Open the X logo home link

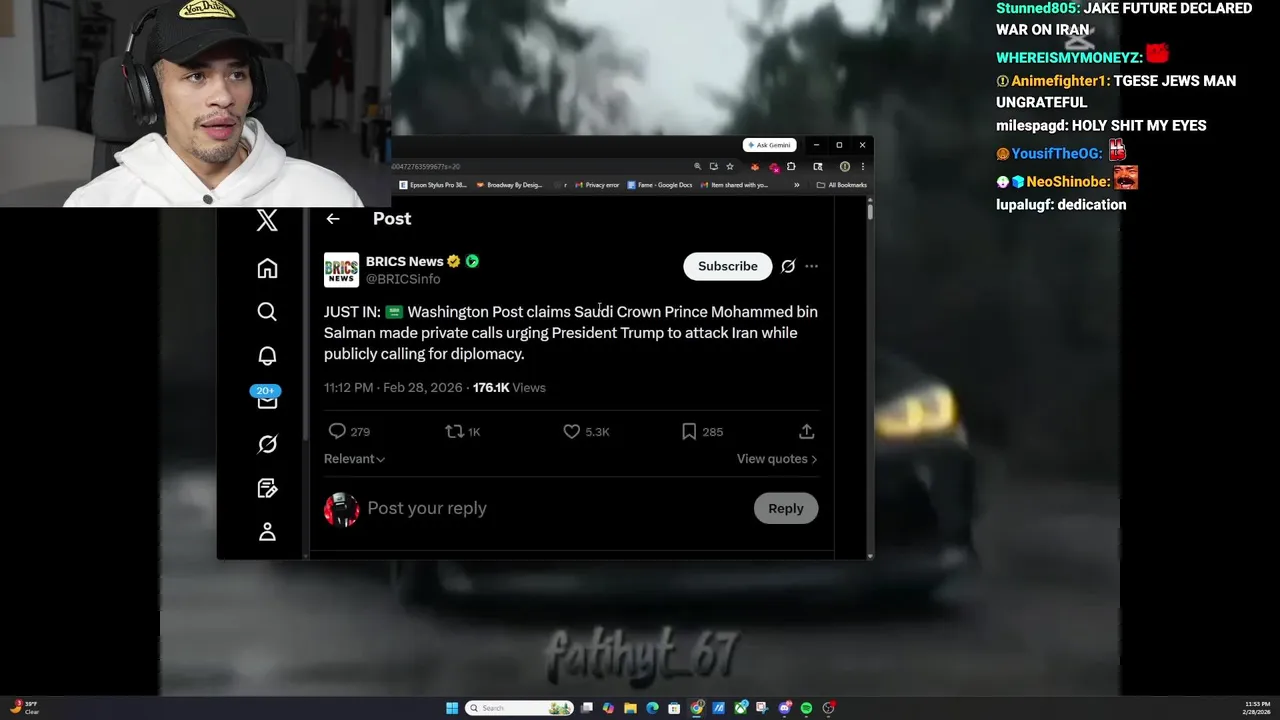pos(267,221)
